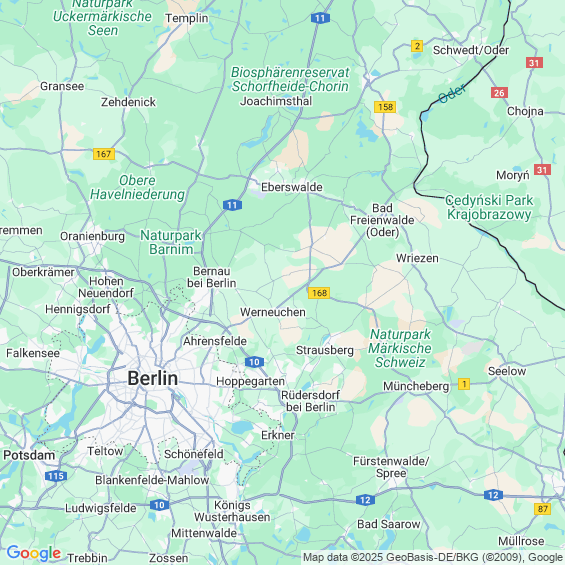Click the yellow 167 road shield
This screenshot has height=565, width=565.
104,154
